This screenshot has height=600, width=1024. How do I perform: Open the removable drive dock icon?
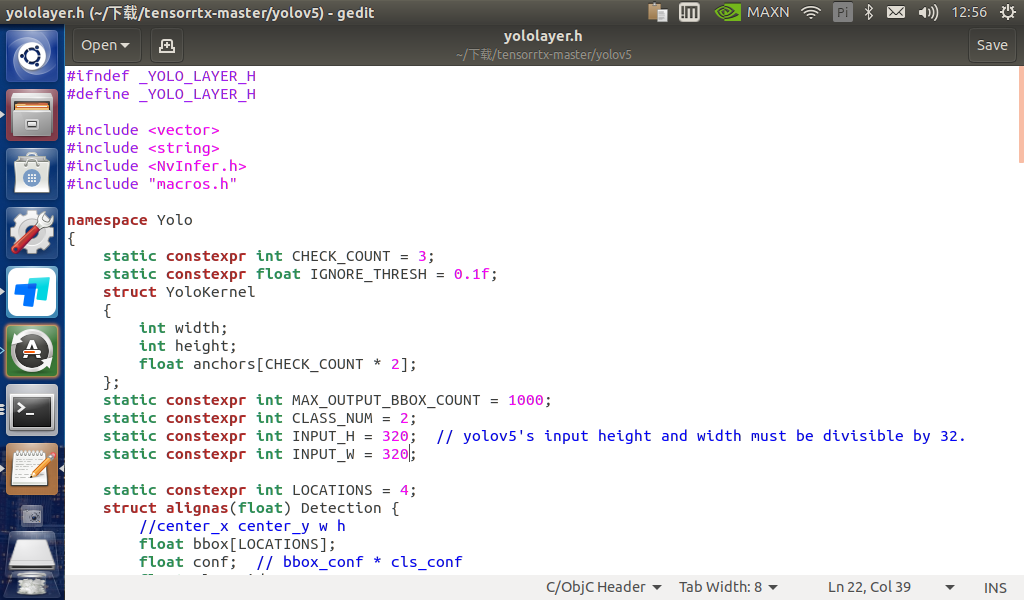click(x=32, y=552)
